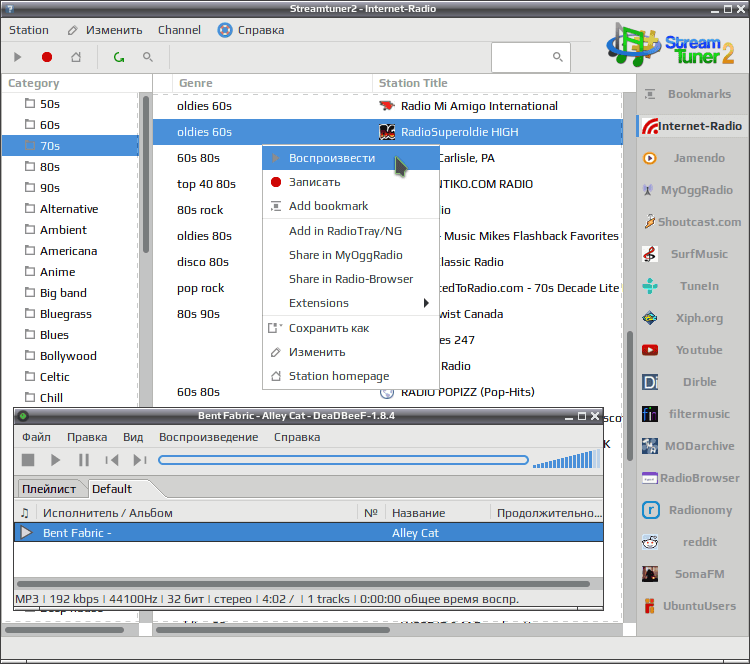Switch to the MyOggRadio channel
The height and width of the screenshot is (664, 750).
point(692,190)
